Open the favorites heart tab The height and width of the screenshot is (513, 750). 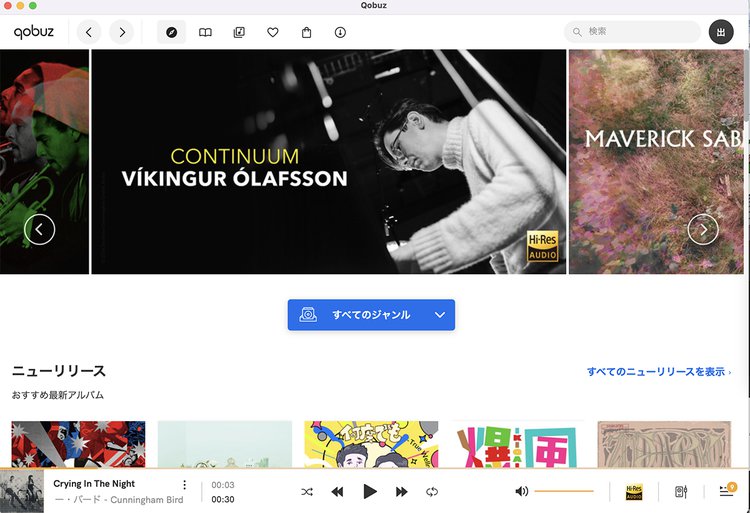273,32
